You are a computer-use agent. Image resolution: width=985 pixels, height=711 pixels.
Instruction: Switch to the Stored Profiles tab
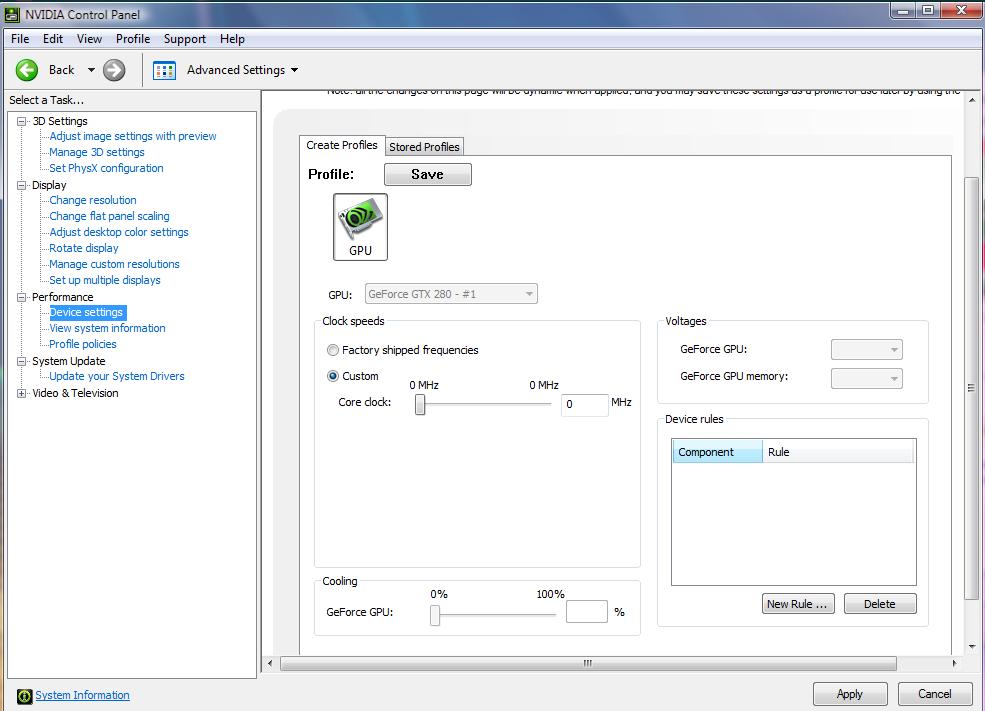coord(424,147)
